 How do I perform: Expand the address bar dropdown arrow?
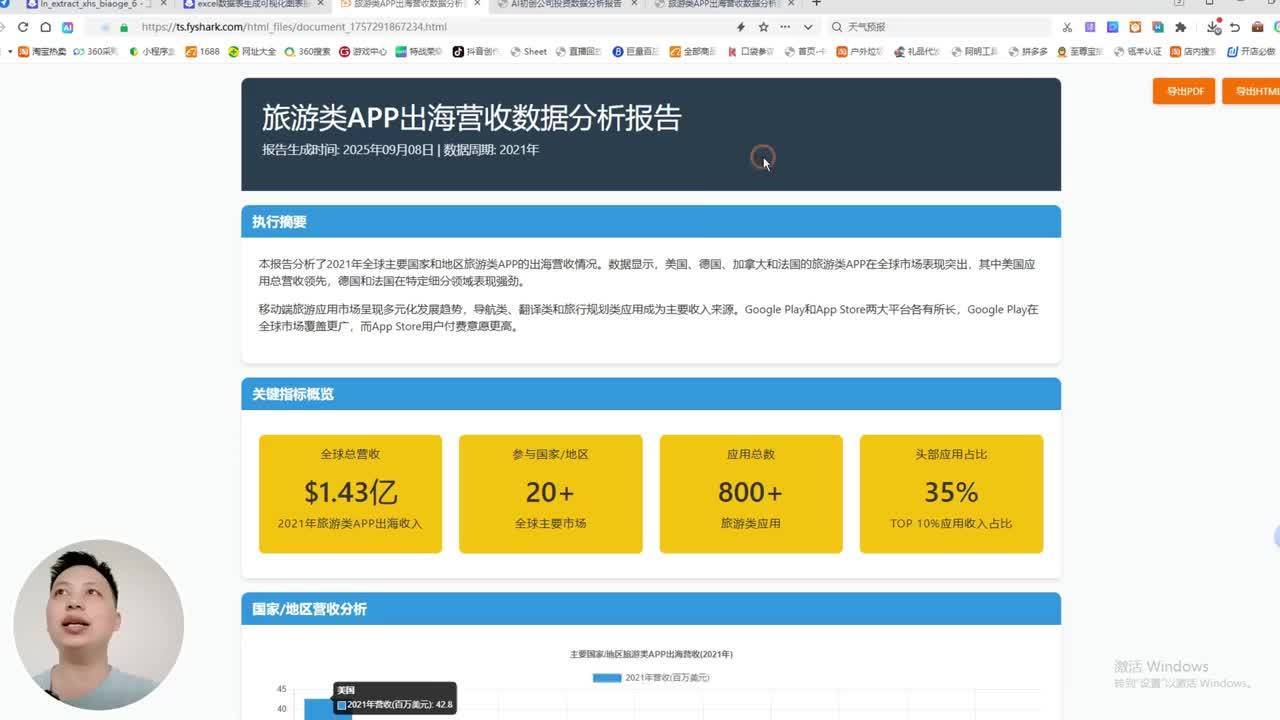pyautogui.click(x=807, y=27)
